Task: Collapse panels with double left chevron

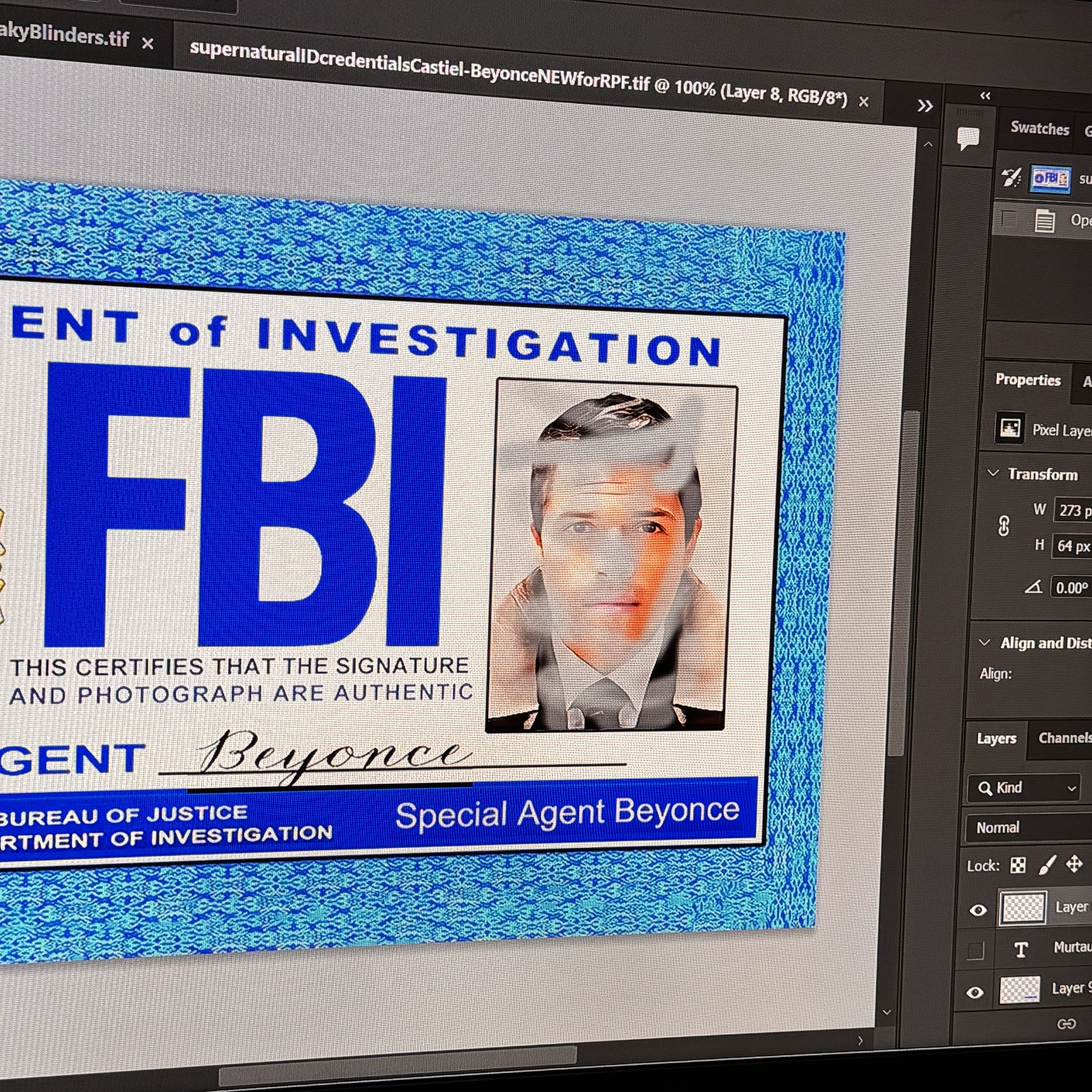Action: [x=985, y=96]
